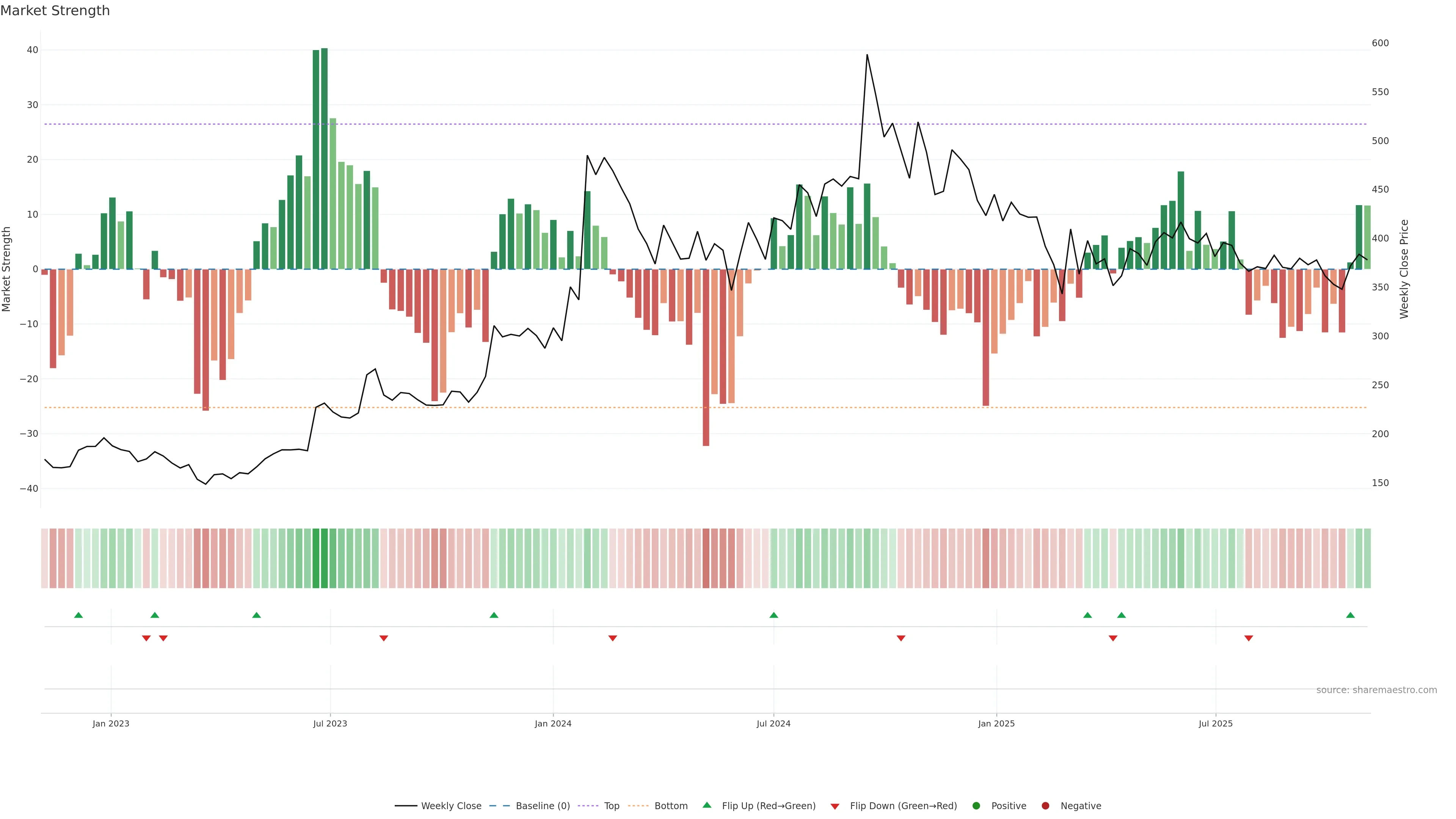
Task: Click the green flip-up triangle at Jul 2024
Action: [774, 615]
